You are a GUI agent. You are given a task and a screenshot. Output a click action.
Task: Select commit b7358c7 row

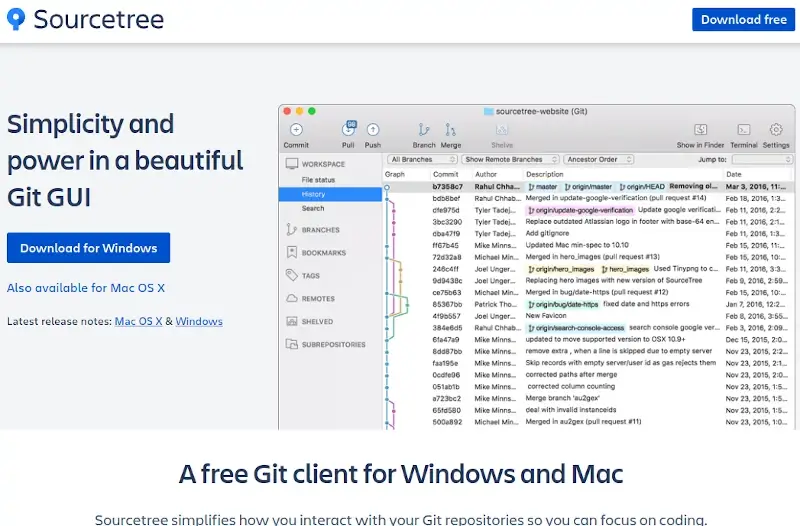[x=588, y=187]
